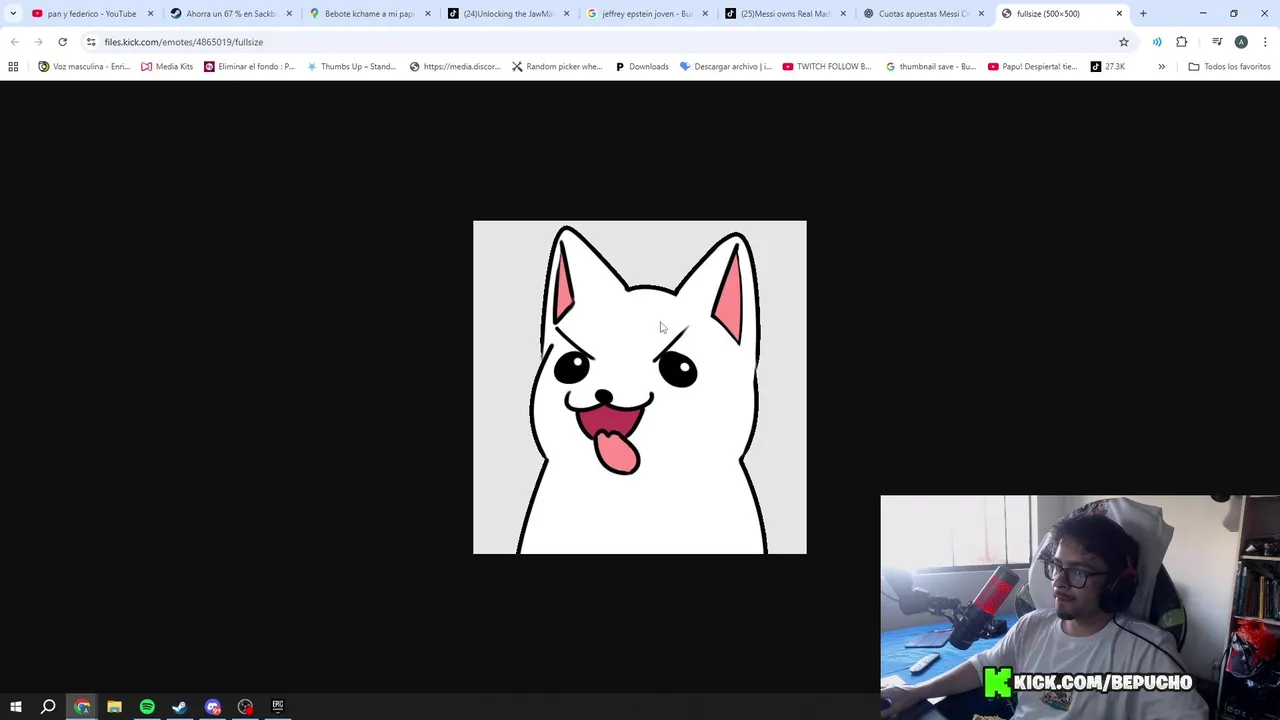Open the thumbnail save bookmark

click(x=930, y=66)
